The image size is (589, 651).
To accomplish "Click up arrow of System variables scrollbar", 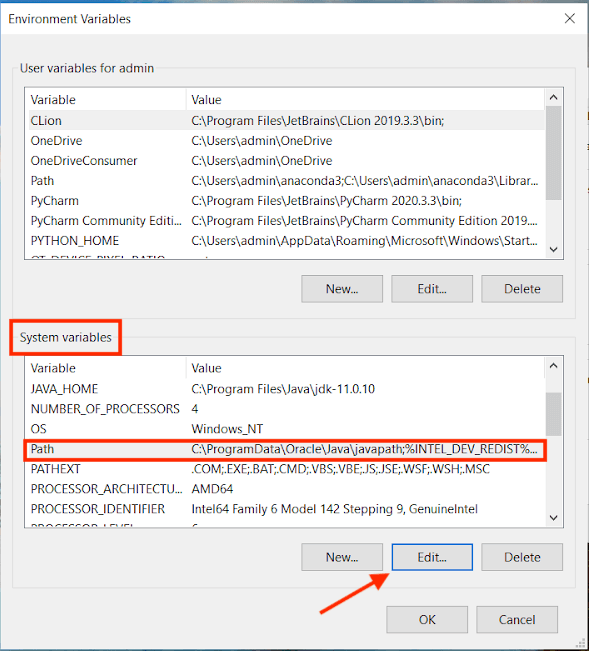I will (553, 365).
